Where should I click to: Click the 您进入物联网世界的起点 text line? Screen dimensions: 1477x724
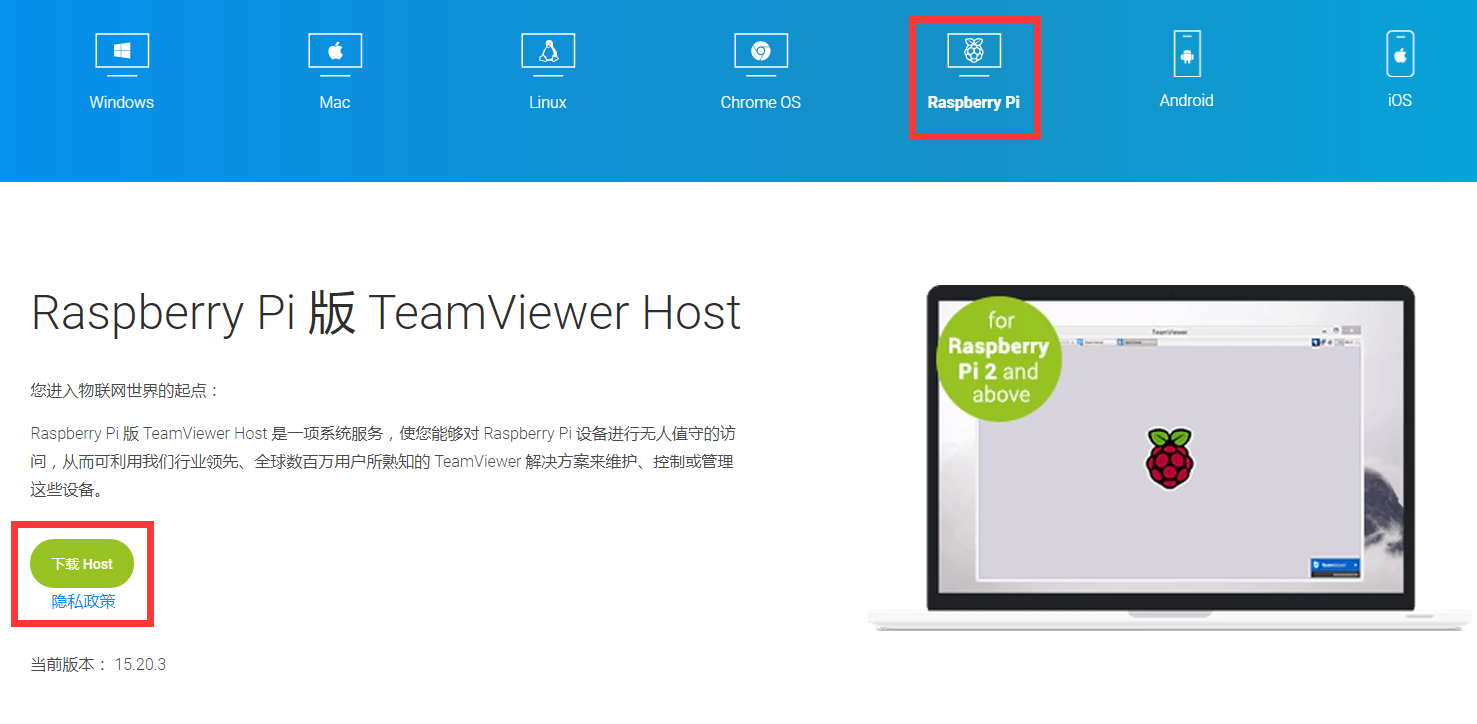pyautogui.click(x=125, y=390)
